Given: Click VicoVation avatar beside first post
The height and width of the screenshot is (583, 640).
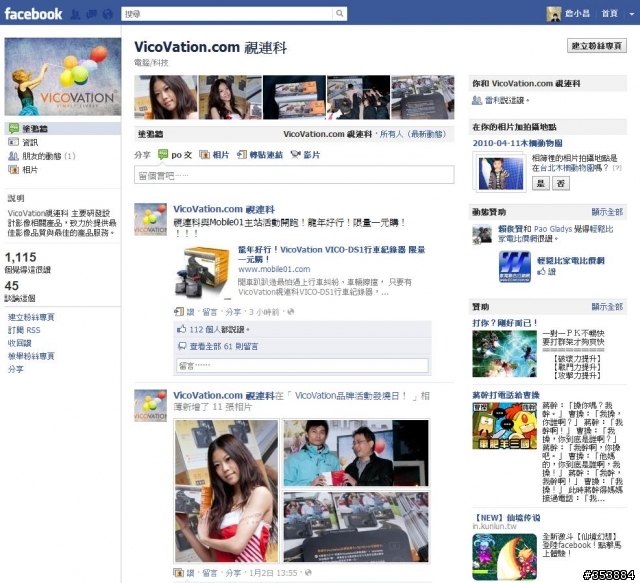Looking at the screenshot, I should (x=150, y=220).
